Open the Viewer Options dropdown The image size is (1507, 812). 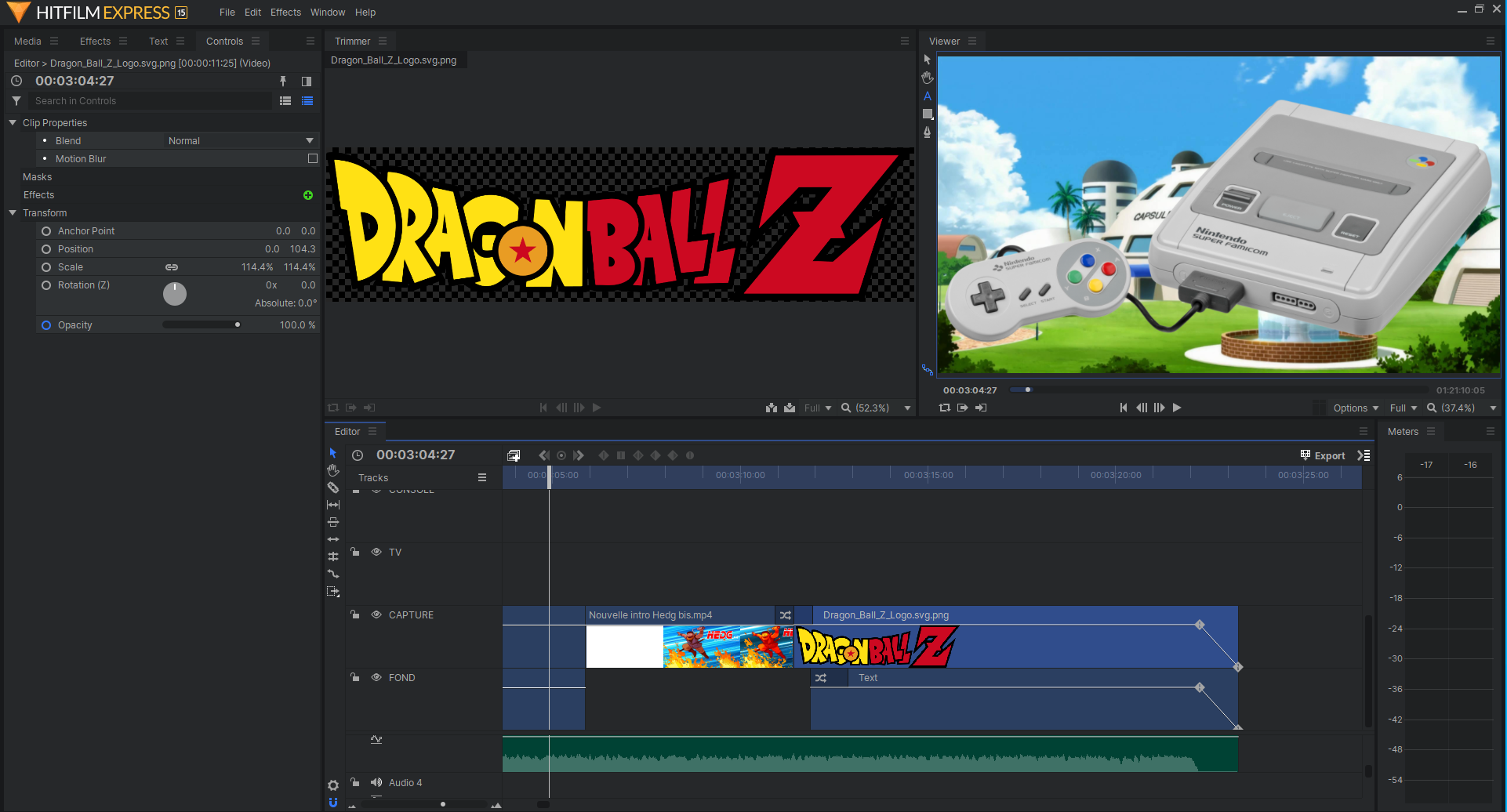point(1356,408)
